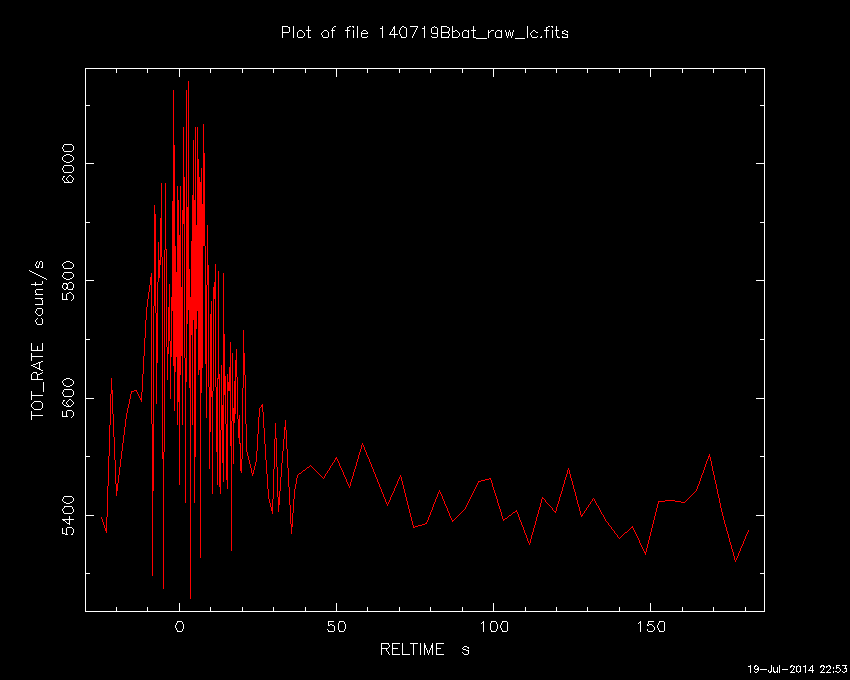Click the x-axis tick label '100'
Viewport: 850px width, 680px height.
[x=493, y=627]
